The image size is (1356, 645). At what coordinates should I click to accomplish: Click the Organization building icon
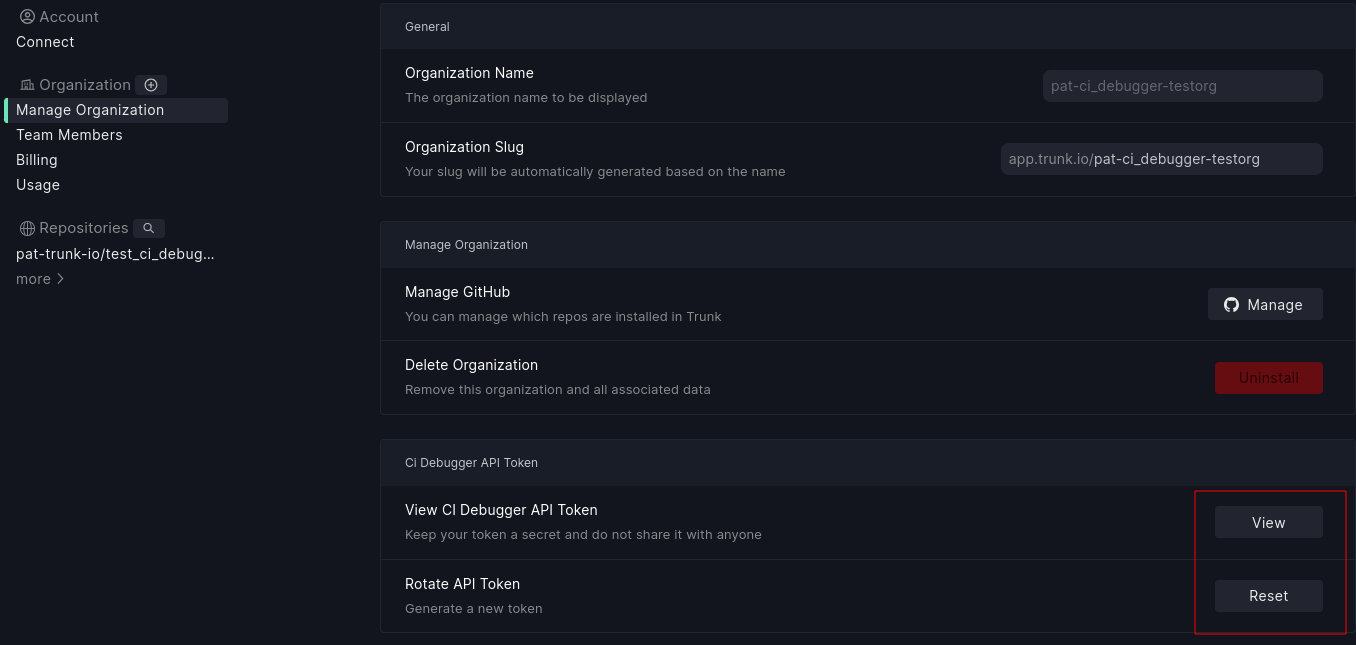coord(27,85)
